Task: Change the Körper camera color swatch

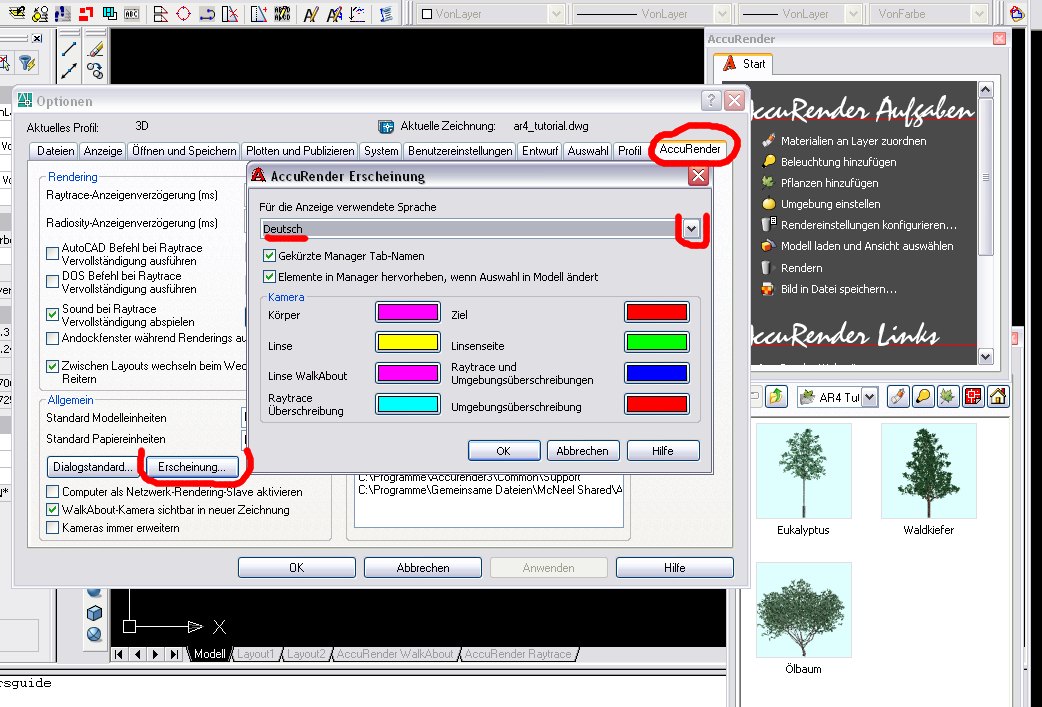Action: tap(408, 312)
